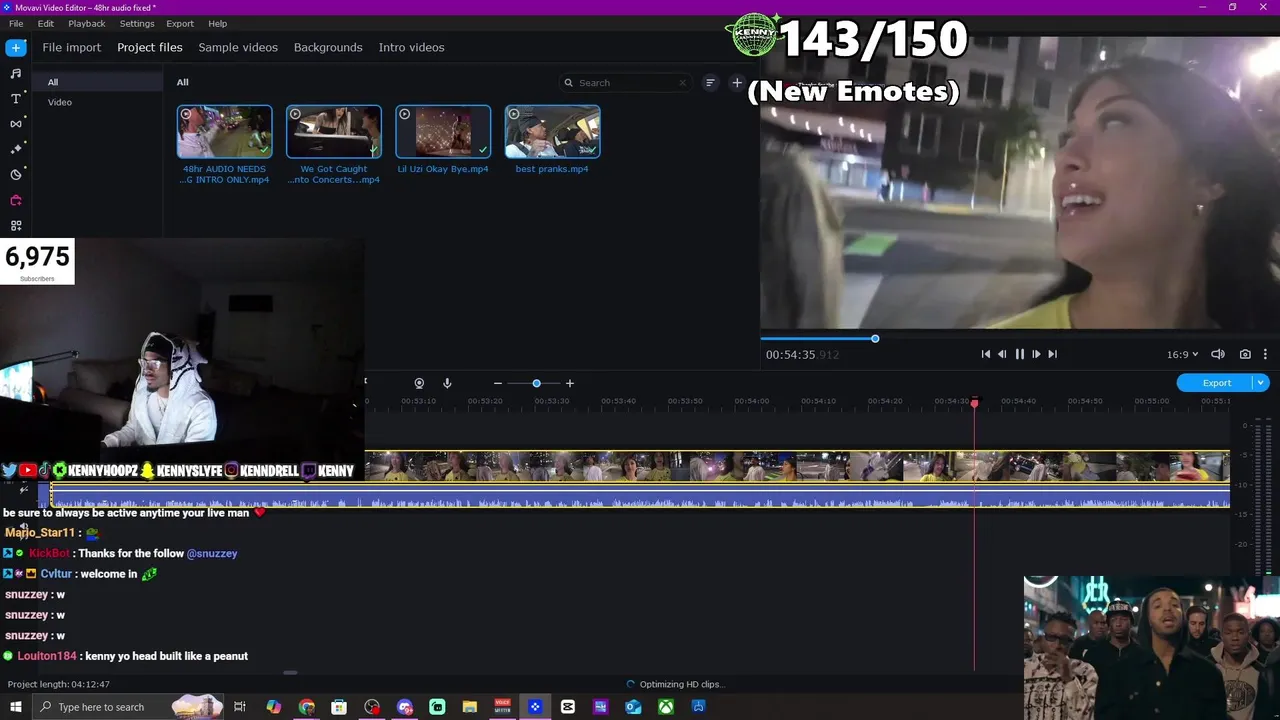
Task: Skip to the previous clip
Action: 985,354
